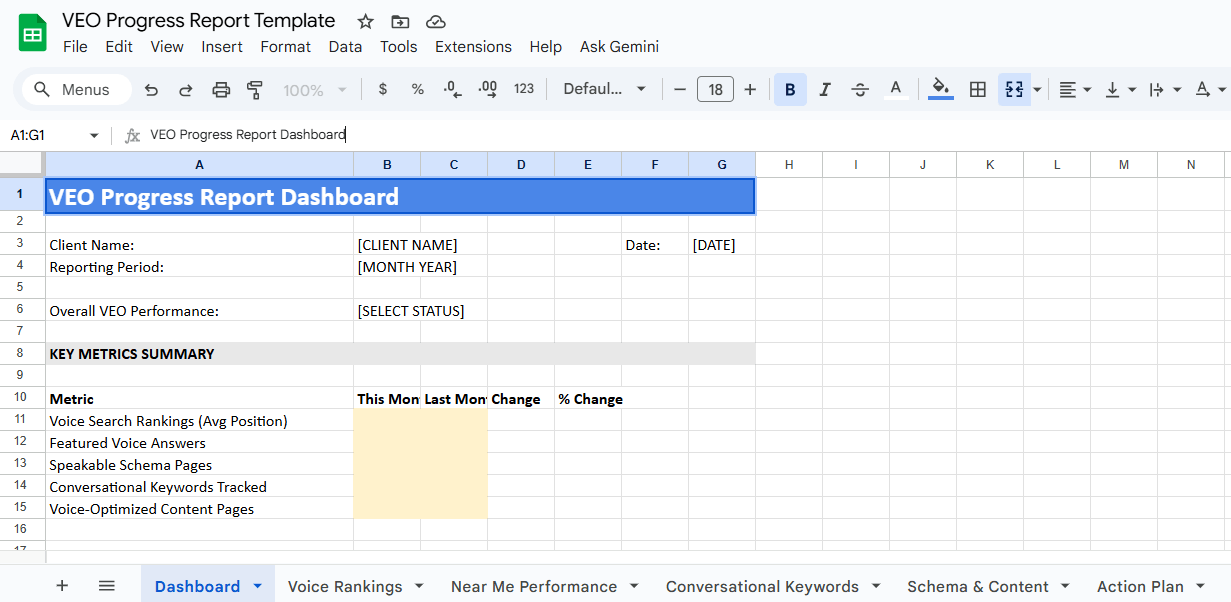The height and width of the screenshot is (602, 1231).
Task: Open the horizontal align dropdown
Action: [x=1074, y=90]
